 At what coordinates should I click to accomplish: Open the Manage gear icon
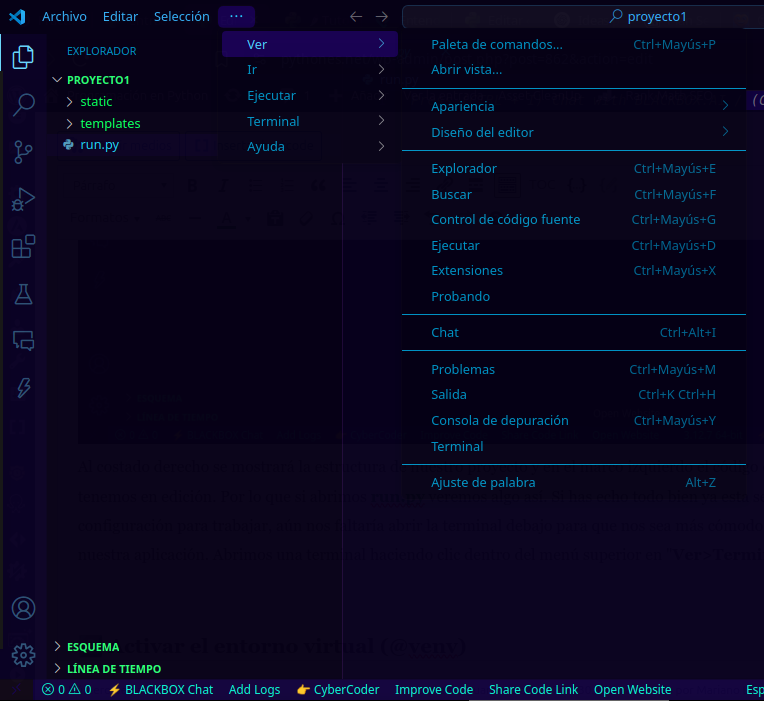tap(23, 655)
